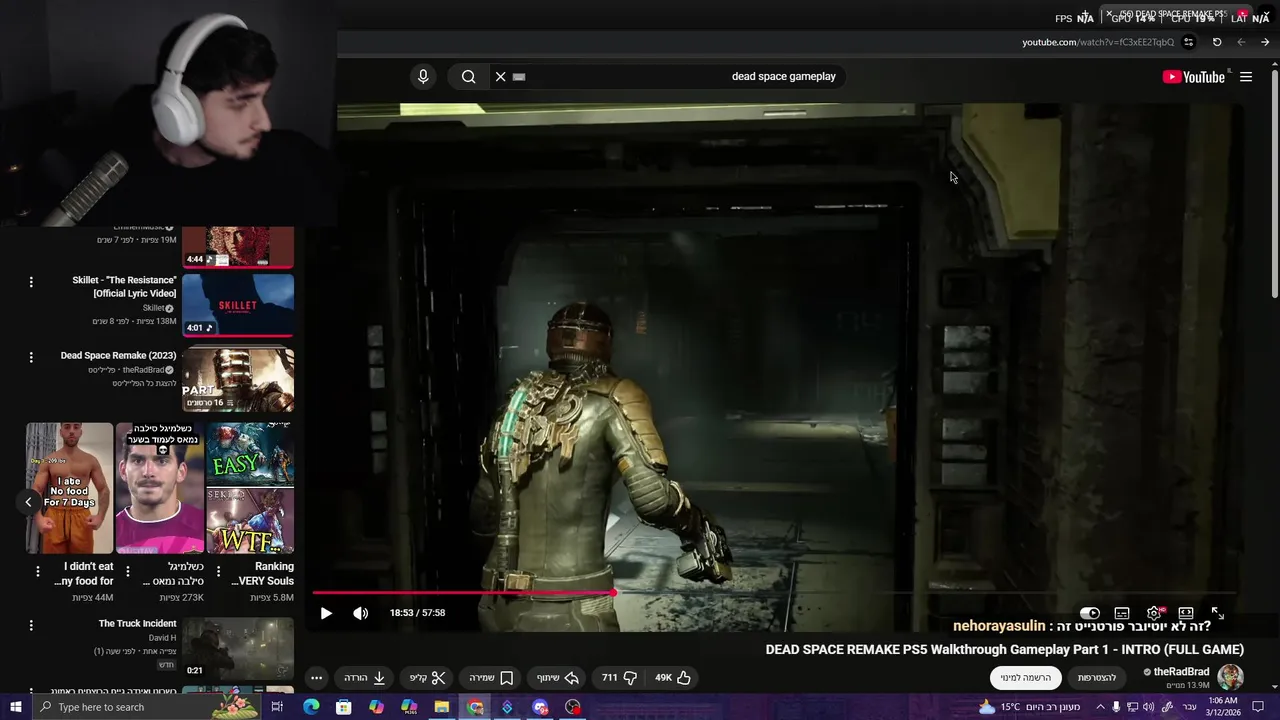The height and width of the screenshot is (720, 1280).
Task: Launch Microsoft Edge from the taskbar
Action: (x=311, y=707)
